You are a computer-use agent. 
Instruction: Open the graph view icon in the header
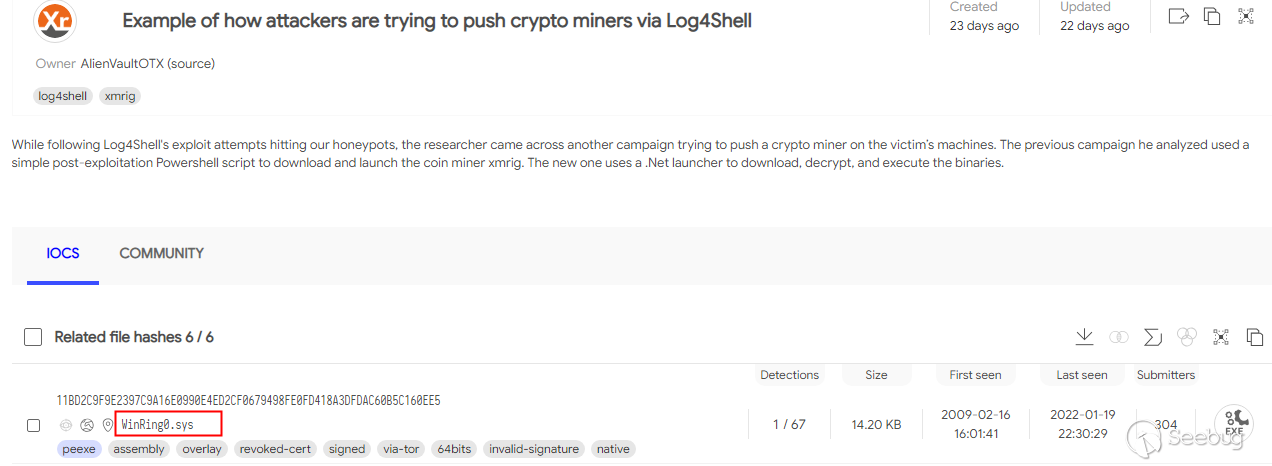point(1246,16)
